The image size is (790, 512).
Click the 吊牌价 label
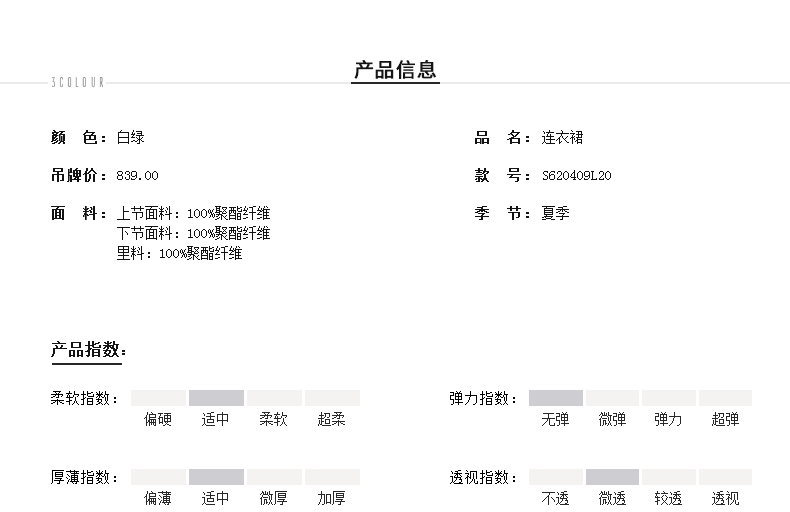tap(79, 175)
